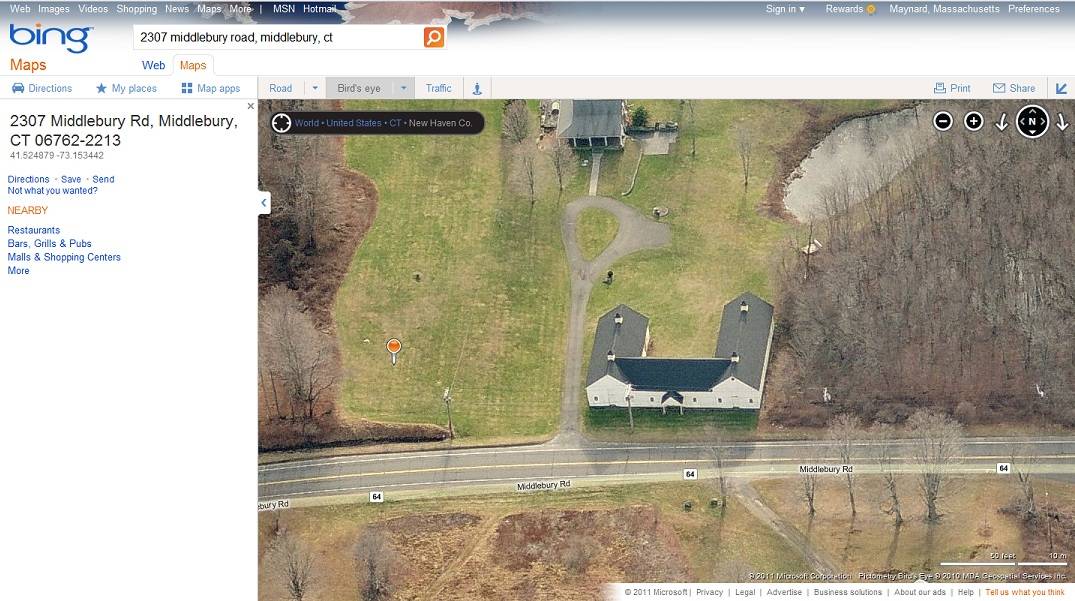The image size is (1075, 601).
Task: Click the Restaurants nearby link
Action: click(34, 230)
